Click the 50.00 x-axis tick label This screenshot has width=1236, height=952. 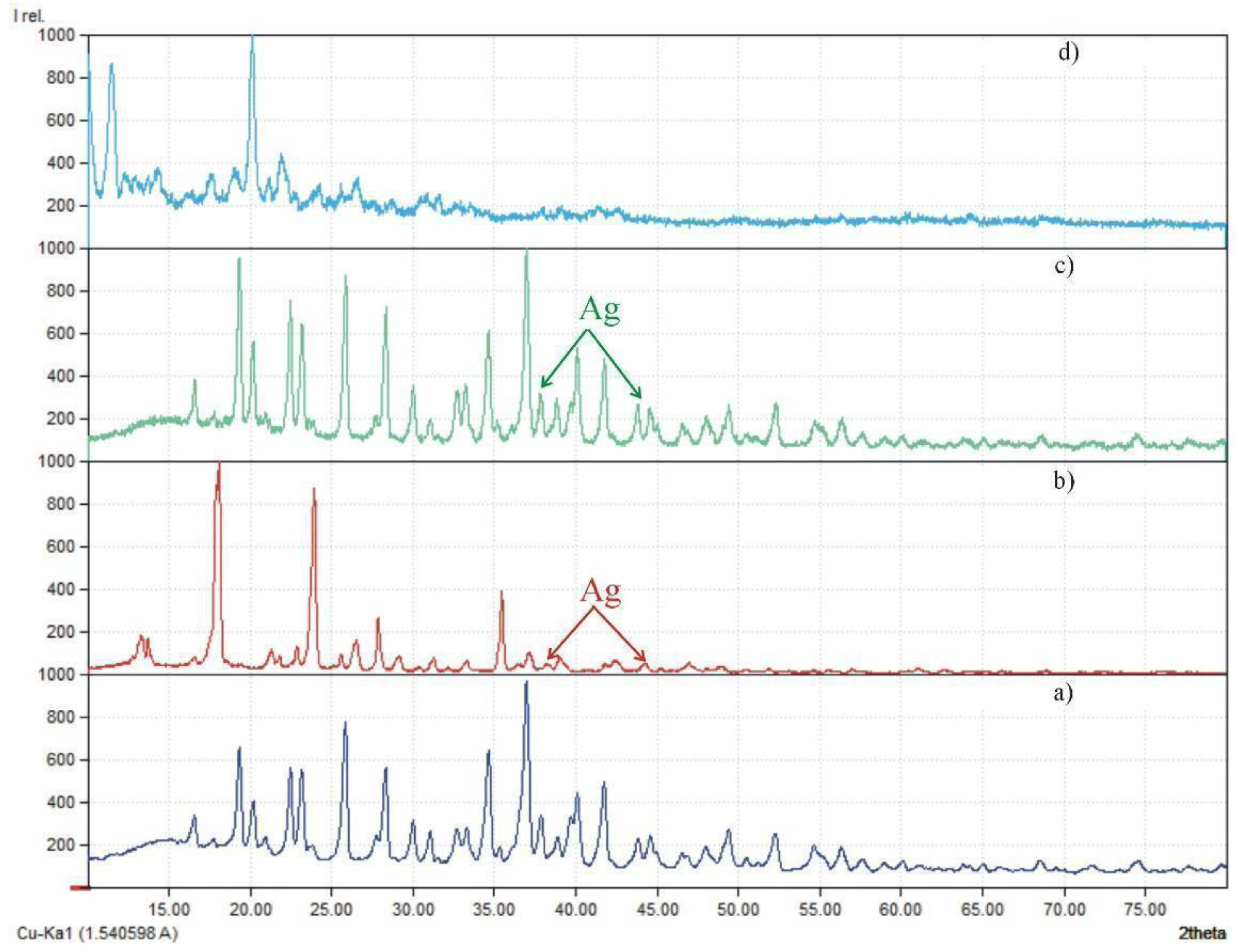click(x=738, y=909)
